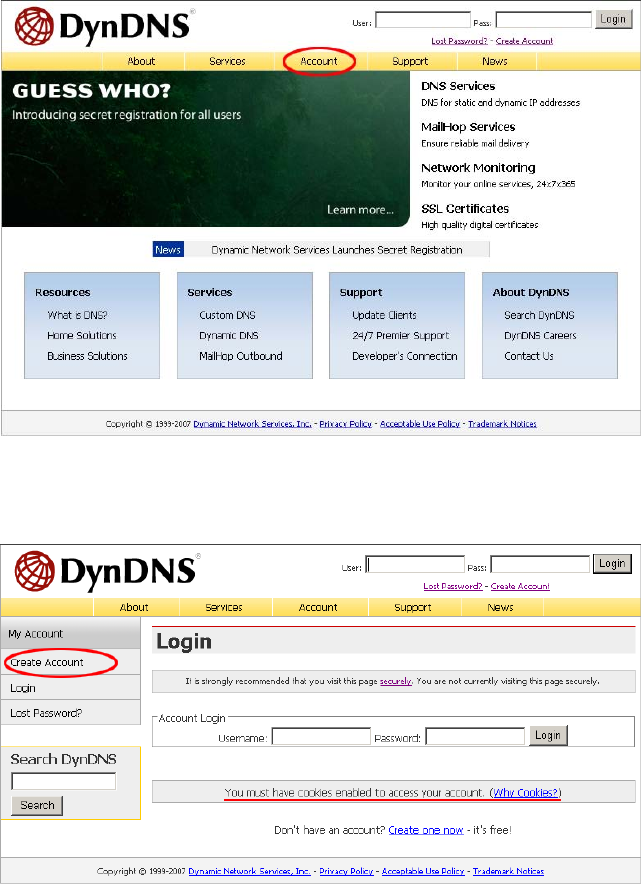Open Privacy Policy in the Login page footer

coord(348,871)
